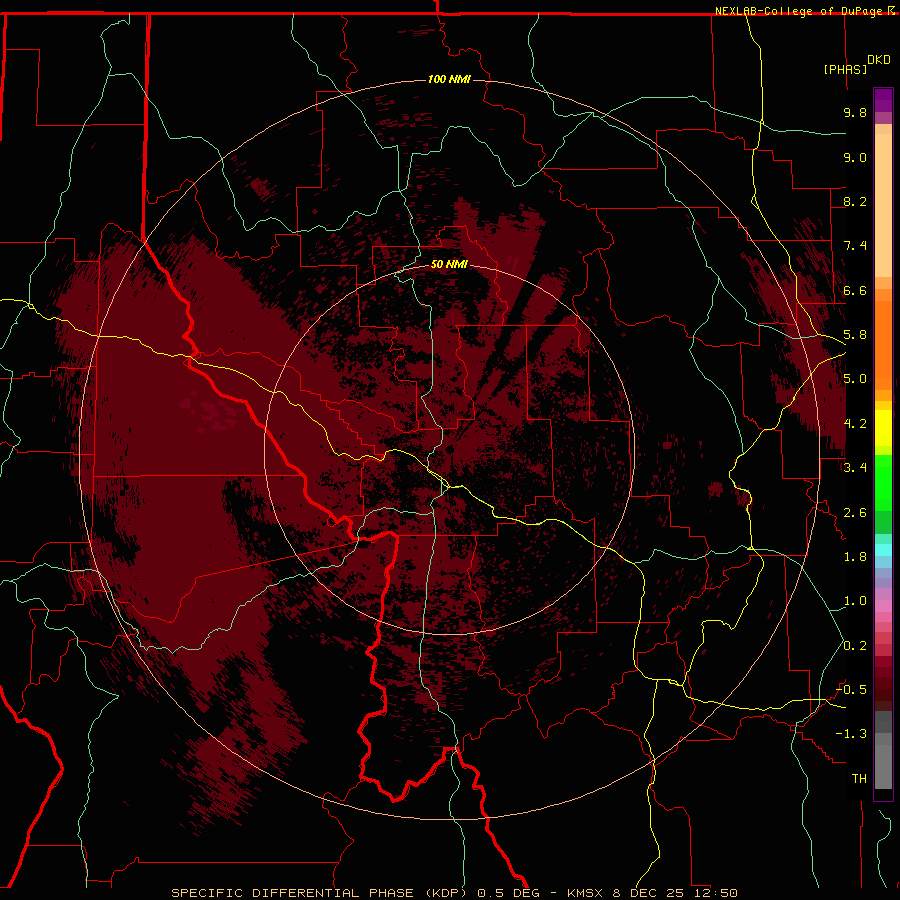Click the 6.6 value on the color scale

coord(855,290)
